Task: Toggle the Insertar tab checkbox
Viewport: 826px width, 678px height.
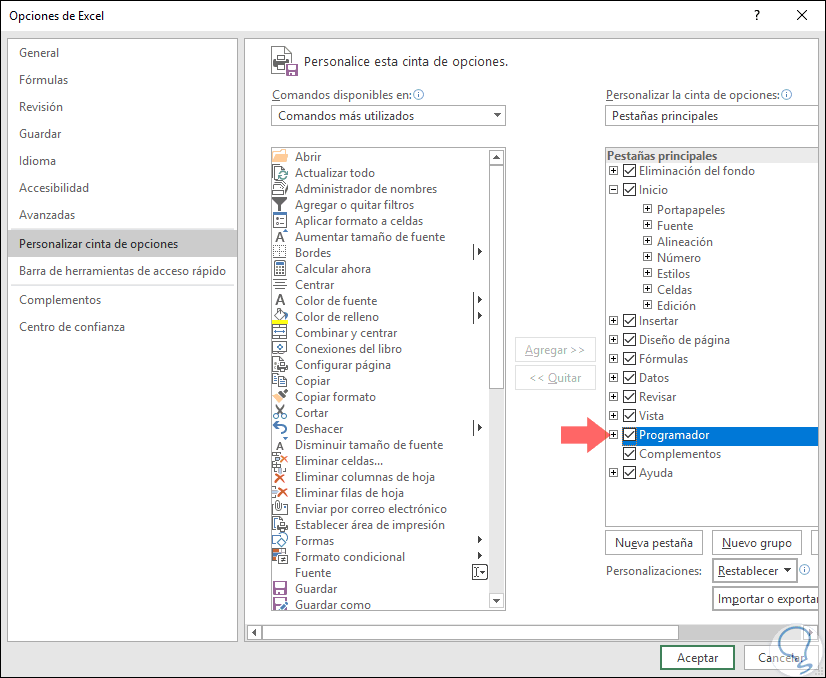Action: [x=629, y=320]
